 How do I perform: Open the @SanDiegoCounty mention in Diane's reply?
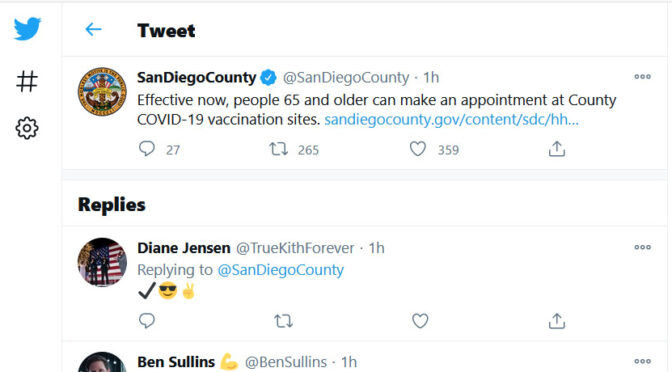281,270
